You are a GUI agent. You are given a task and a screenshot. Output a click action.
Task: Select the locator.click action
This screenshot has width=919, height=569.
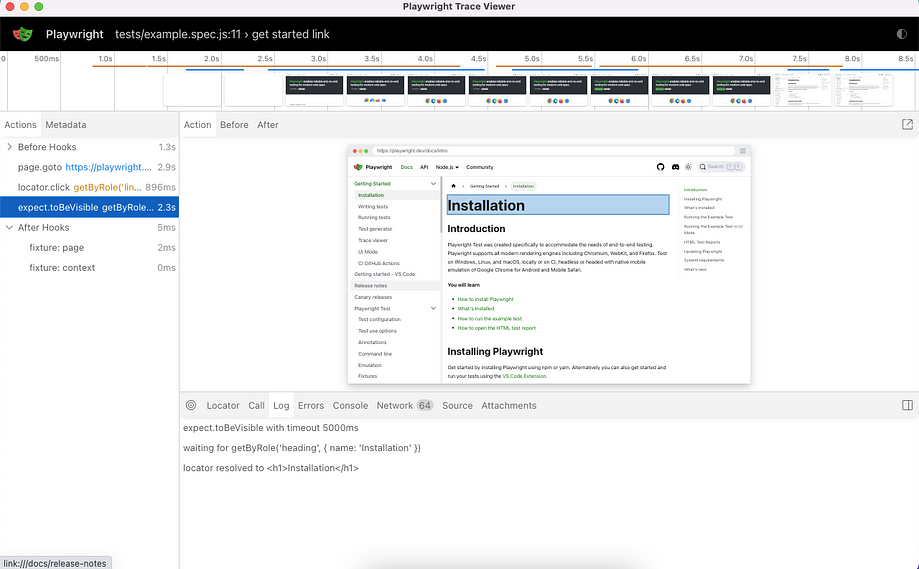(x=89, y=187)
